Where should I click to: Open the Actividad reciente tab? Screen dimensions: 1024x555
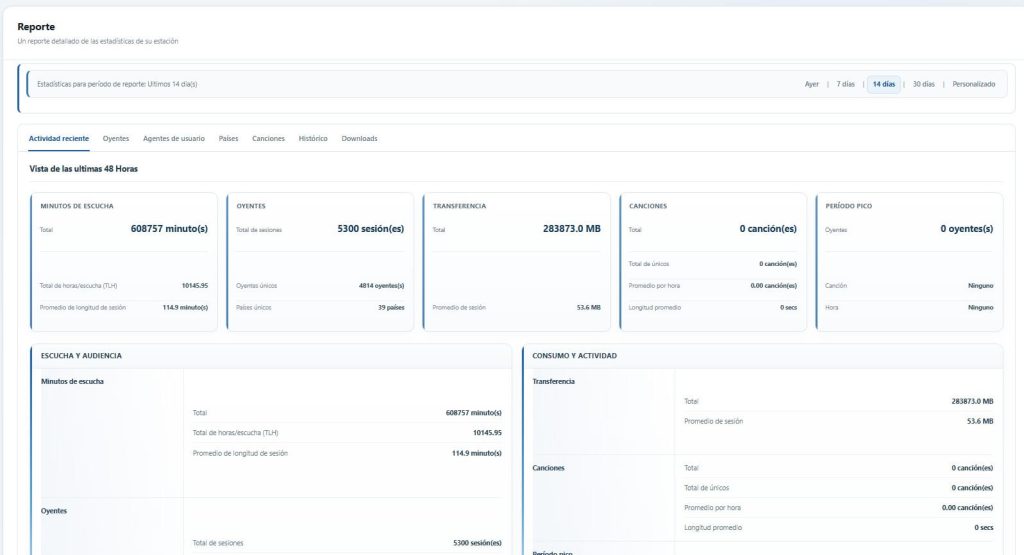[x=59, y=138]
